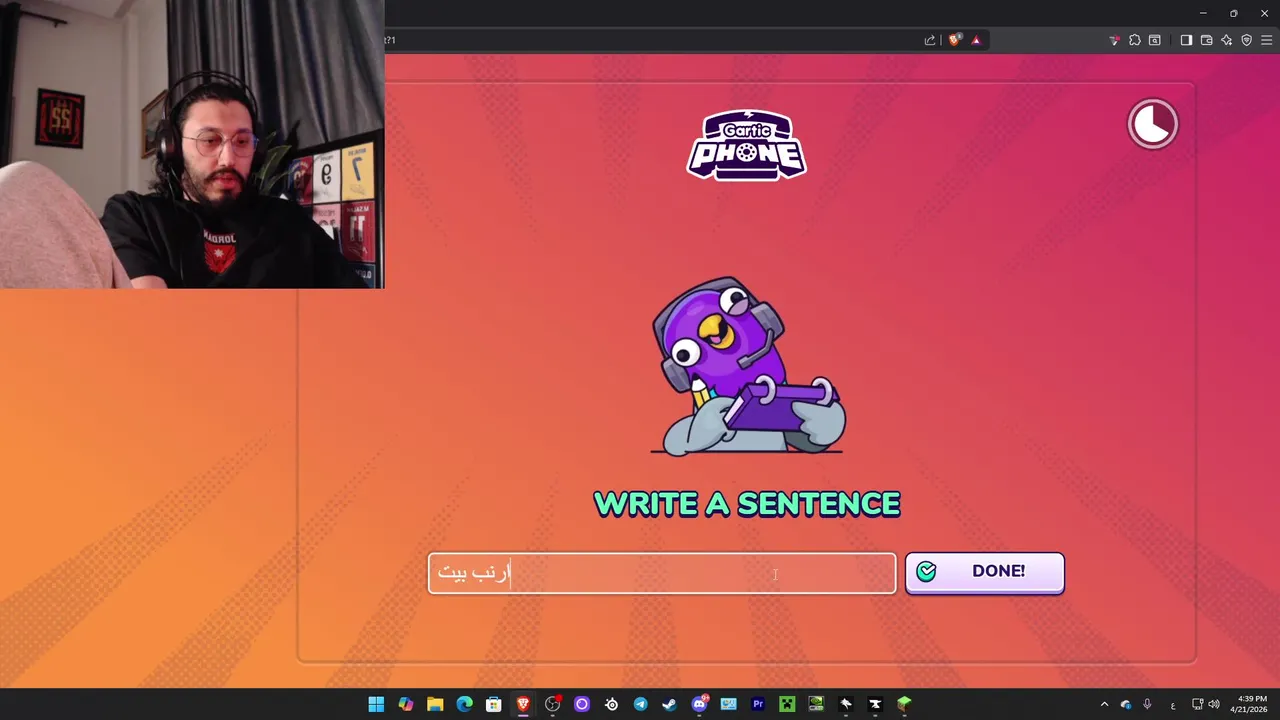Open the Brave VPN shield icon
Screen dimensions: 1280x720
point(1246,40)
